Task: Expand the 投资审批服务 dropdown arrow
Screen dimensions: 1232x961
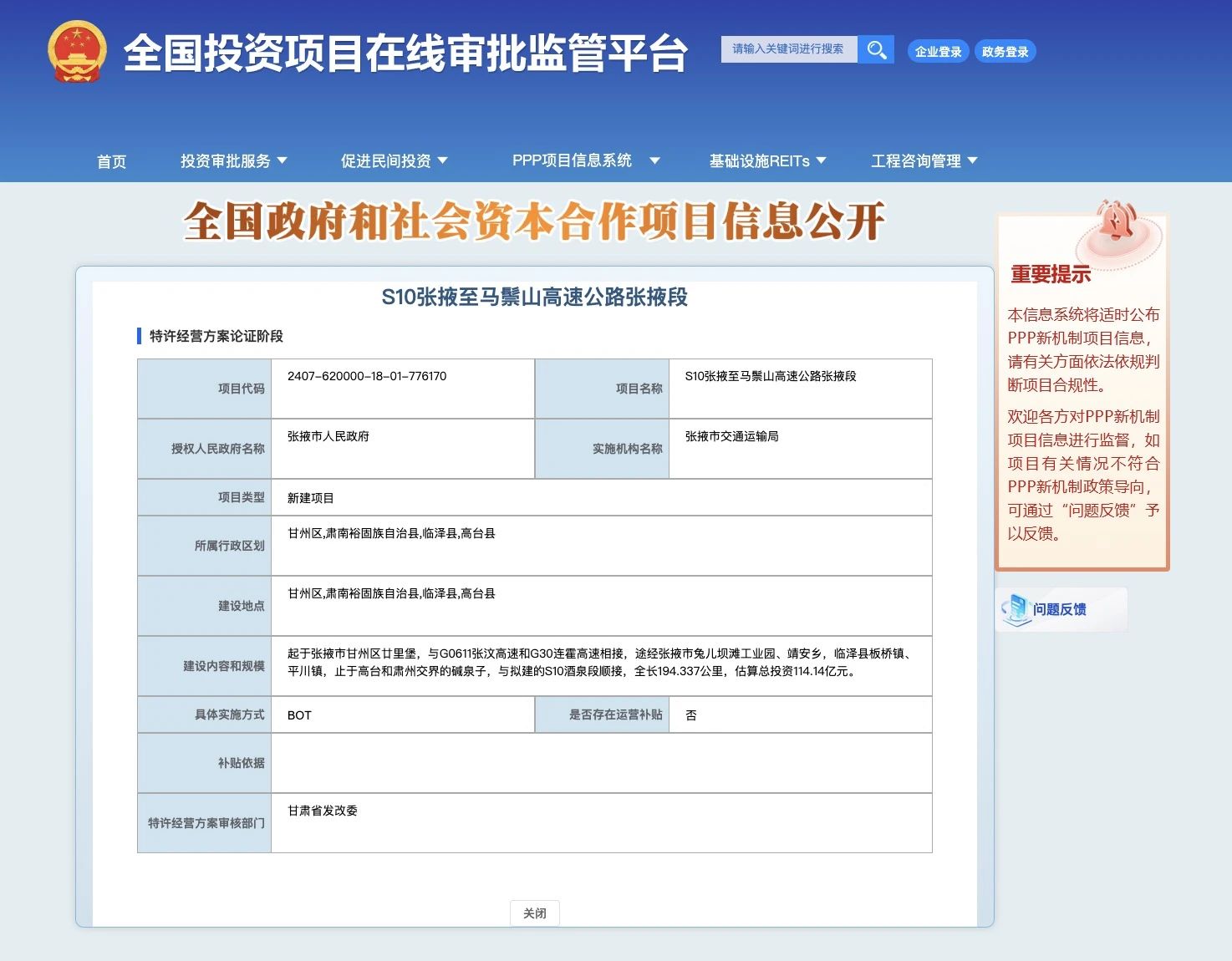Action: click(x=282, y=160)
